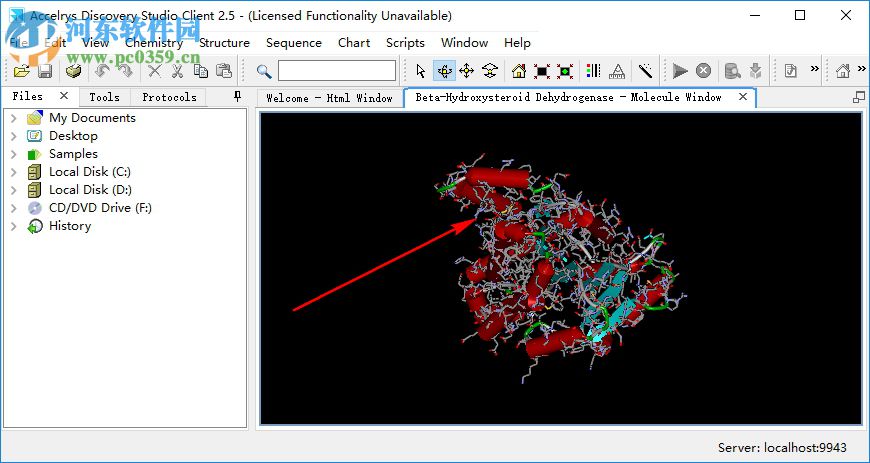Click the rightmost house toolbar icon
Viewport: 870px width, 463px height.
tap(843, 71)
